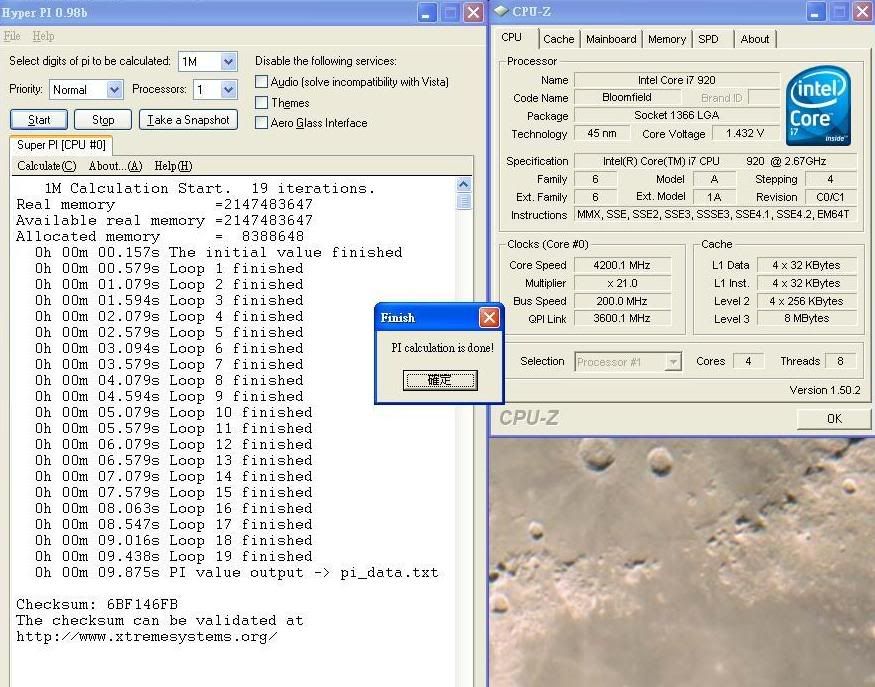Click the Core Voltage value 1.432 V
Viewport: 875px width, 687px height.
point(744,133)
